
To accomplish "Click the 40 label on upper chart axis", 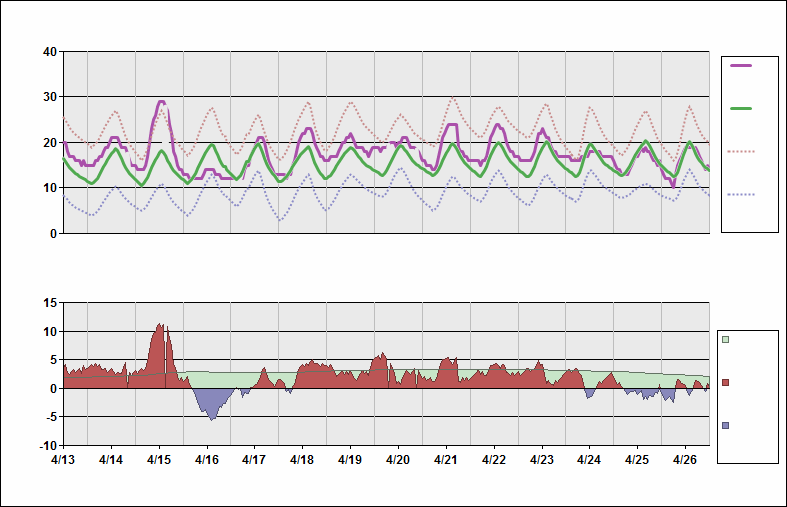I will (50, 52).
